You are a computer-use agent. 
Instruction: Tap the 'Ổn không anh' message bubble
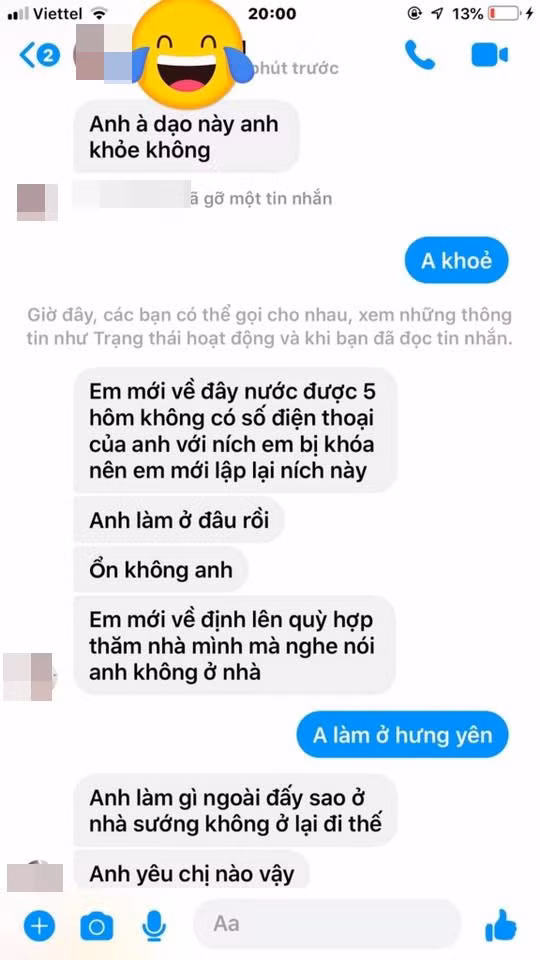[x=162, y=570]
